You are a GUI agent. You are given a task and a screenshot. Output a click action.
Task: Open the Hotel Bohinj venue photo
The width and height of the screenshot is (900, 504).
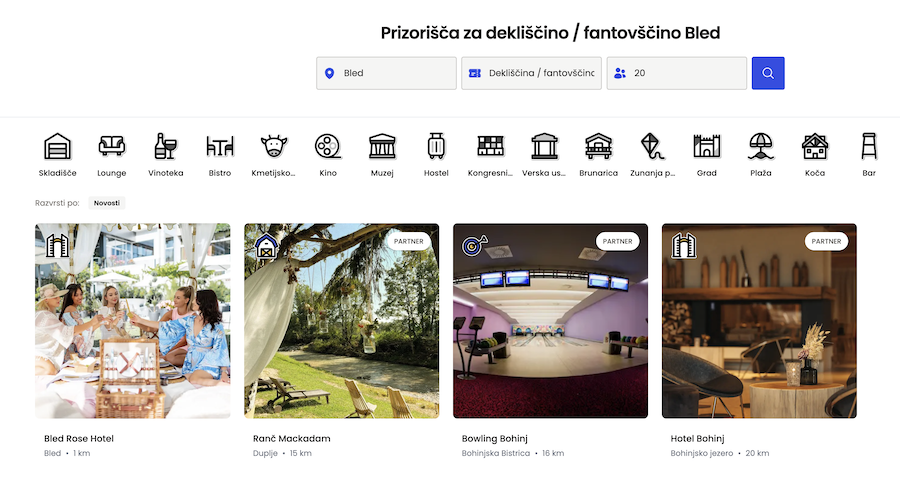(x=759, y=320)
